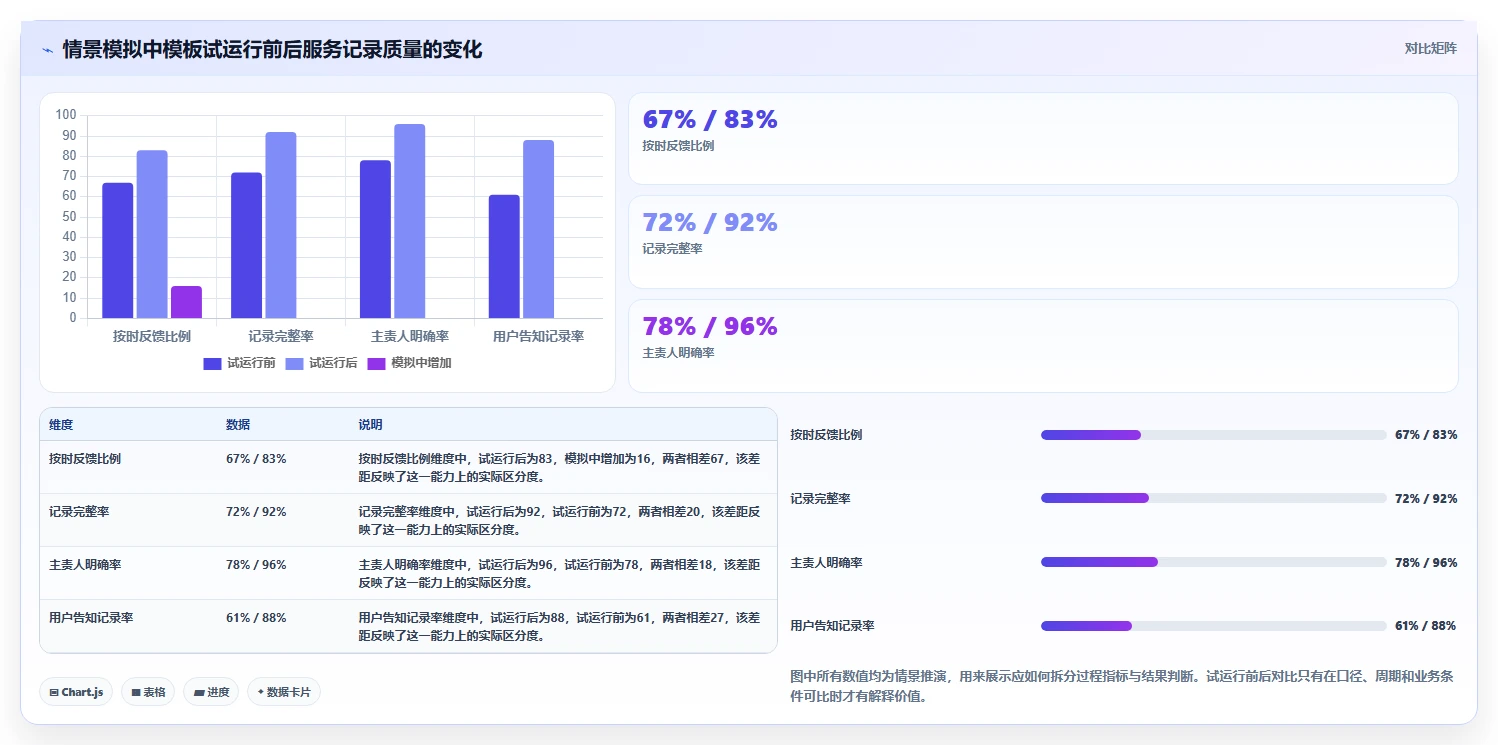Viewport: 1498px width, 745px height.
Task: Select the 进度 chip
Action: tap(211, 692)
